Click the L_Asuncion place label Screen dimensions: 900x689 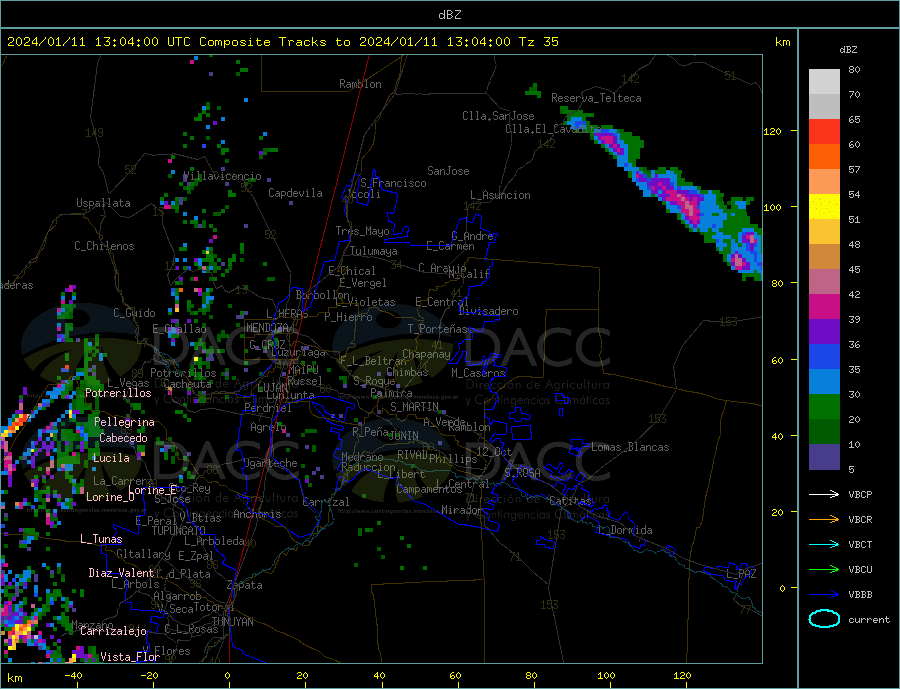pos(501,195)
